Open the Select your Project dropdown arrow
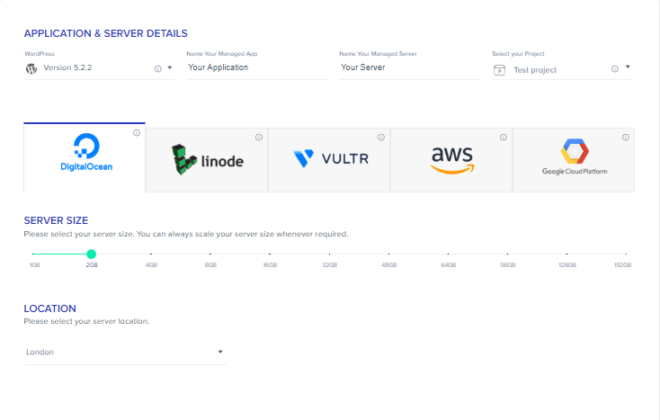 [x=628, y=66]
